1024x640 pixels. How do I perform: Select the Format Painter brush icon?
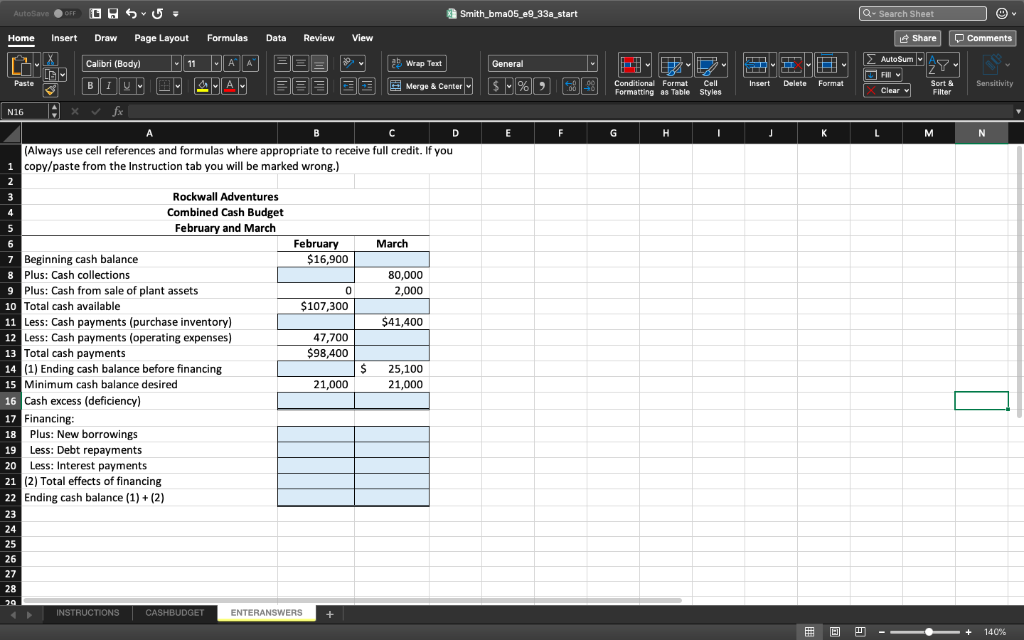tap(50, 90)
